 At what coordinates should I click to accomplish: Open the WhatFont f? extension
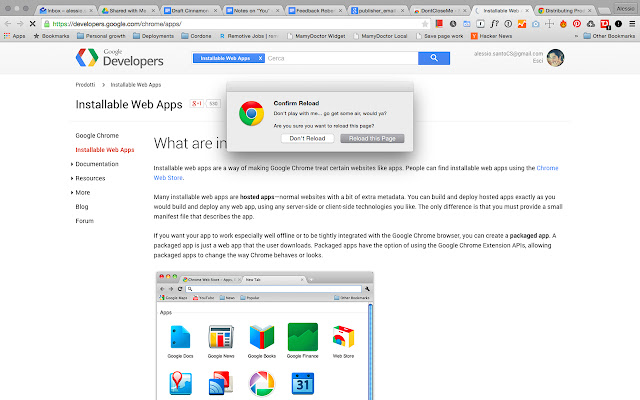coord(494,24)
